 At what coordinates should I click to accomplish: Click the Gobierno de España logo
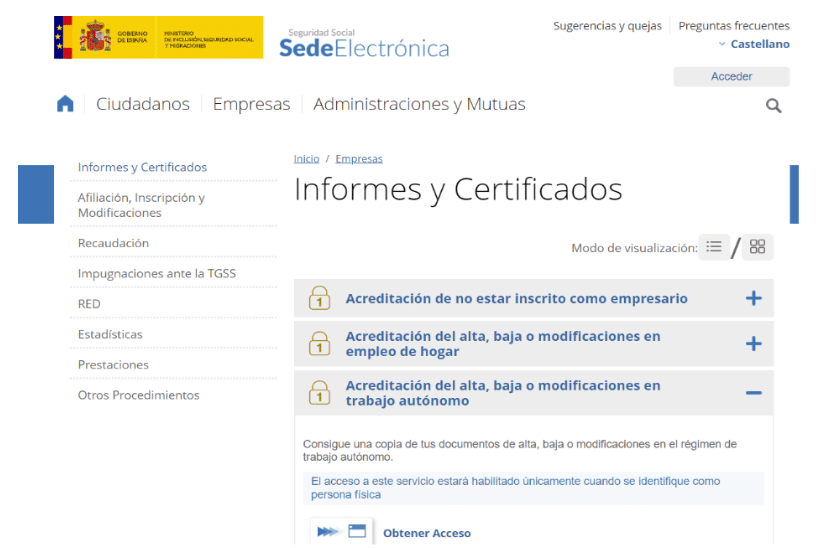158,38
